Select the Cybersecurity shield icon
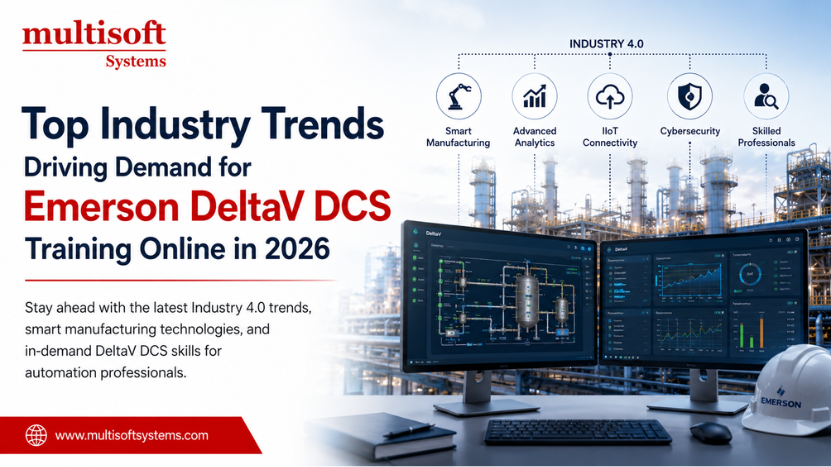 689,96
